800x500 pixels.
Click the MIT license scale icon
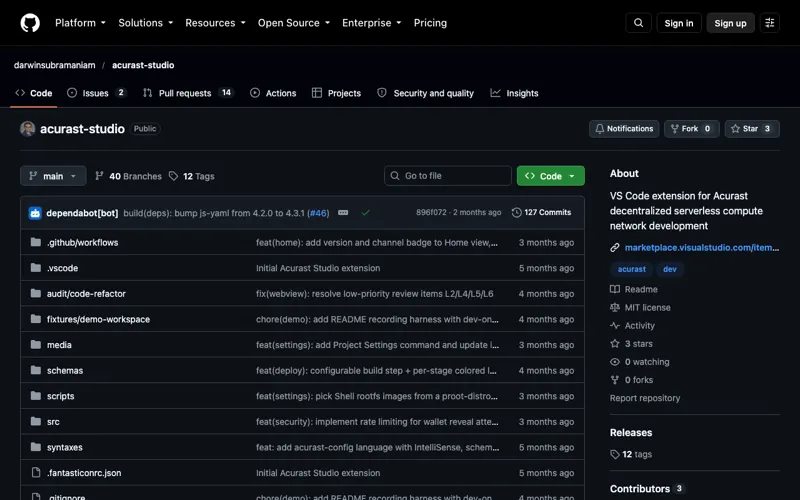click(x=615, y=307)
